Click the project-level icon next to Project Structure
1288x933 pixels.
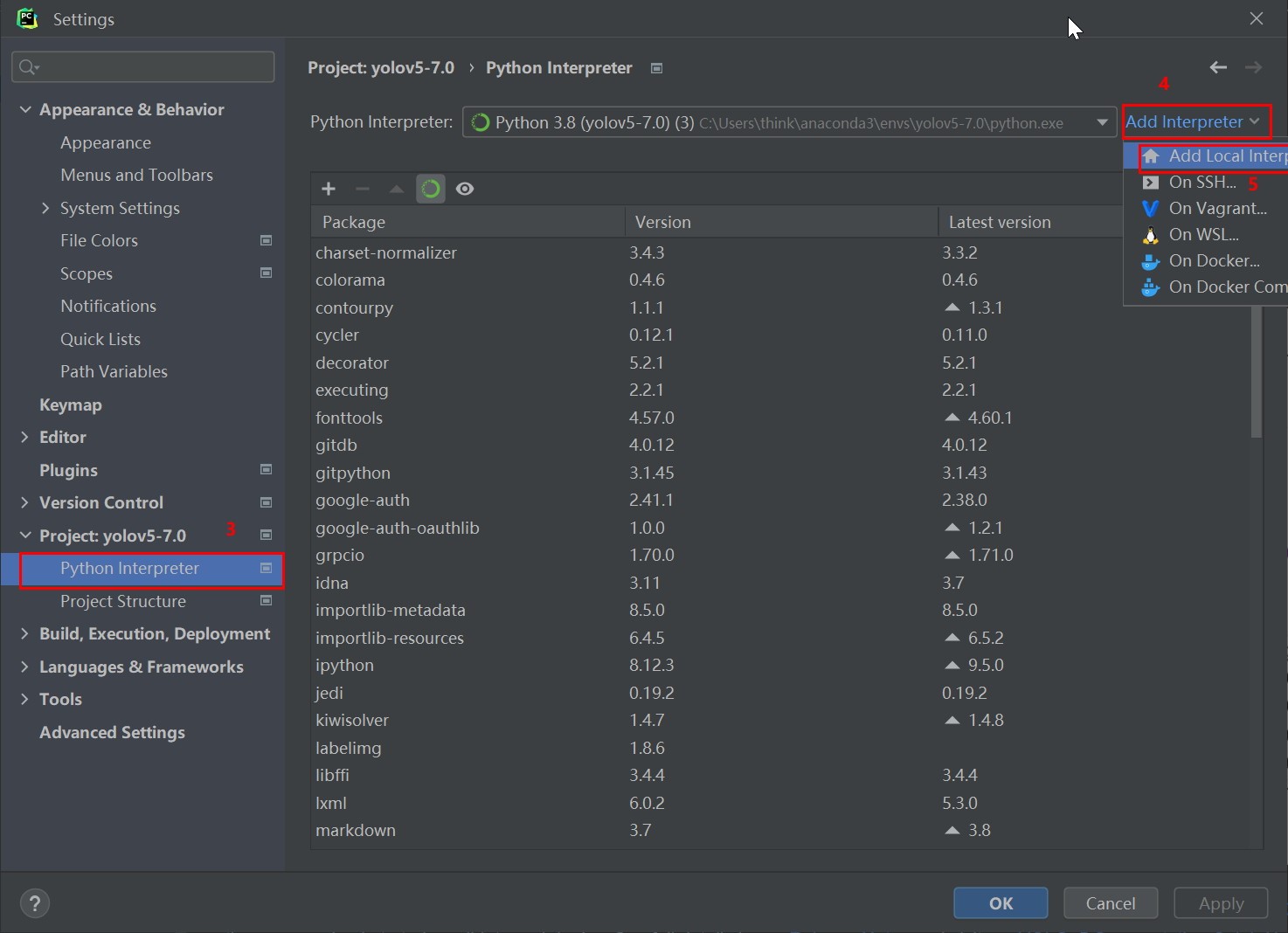pyautogui.click(x=267, y=600)
